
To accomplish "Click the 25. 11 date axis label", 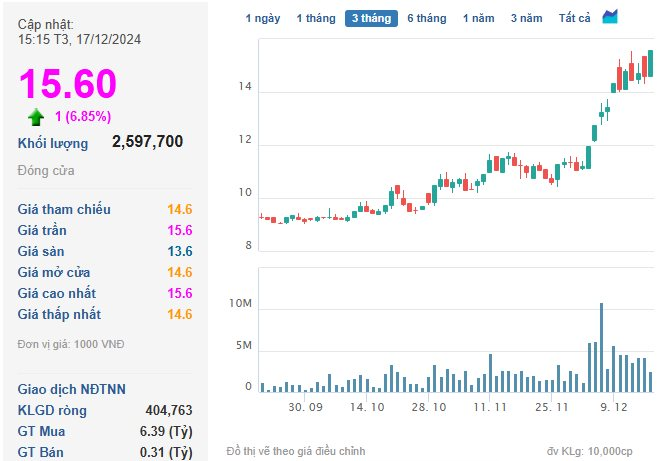I will [552, 407].
